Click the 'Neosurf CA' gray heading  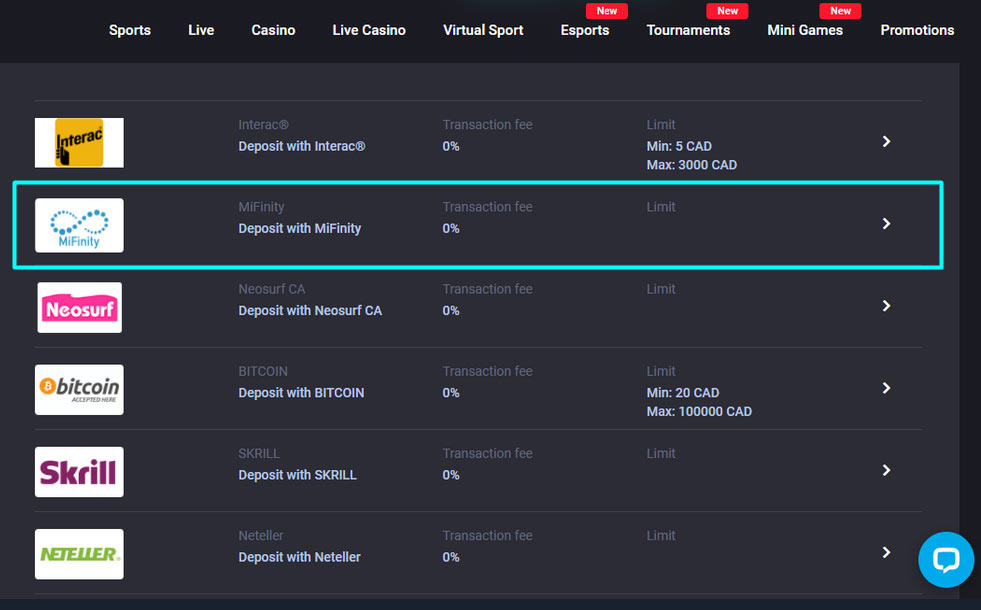point(272,289)
